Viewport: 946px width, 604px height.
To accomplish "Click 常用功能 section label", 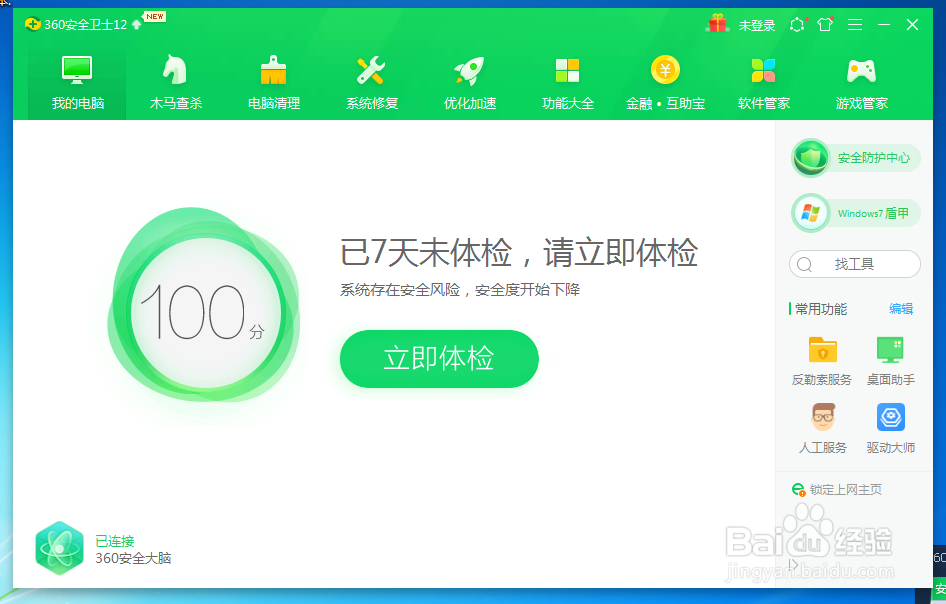I will coord(821,309).
